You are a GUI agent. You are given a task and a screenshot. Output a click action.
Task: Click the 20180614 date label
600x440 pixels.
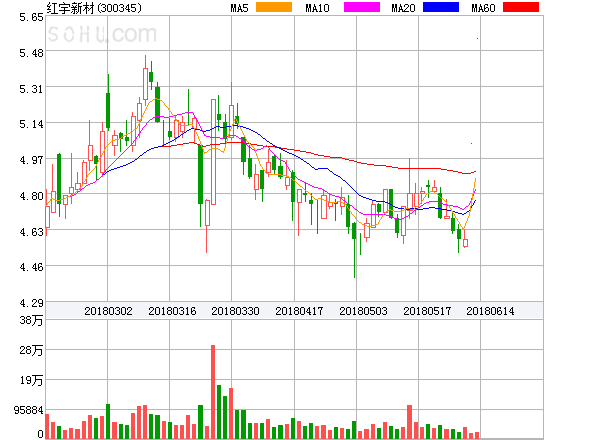tap(490, 311)
